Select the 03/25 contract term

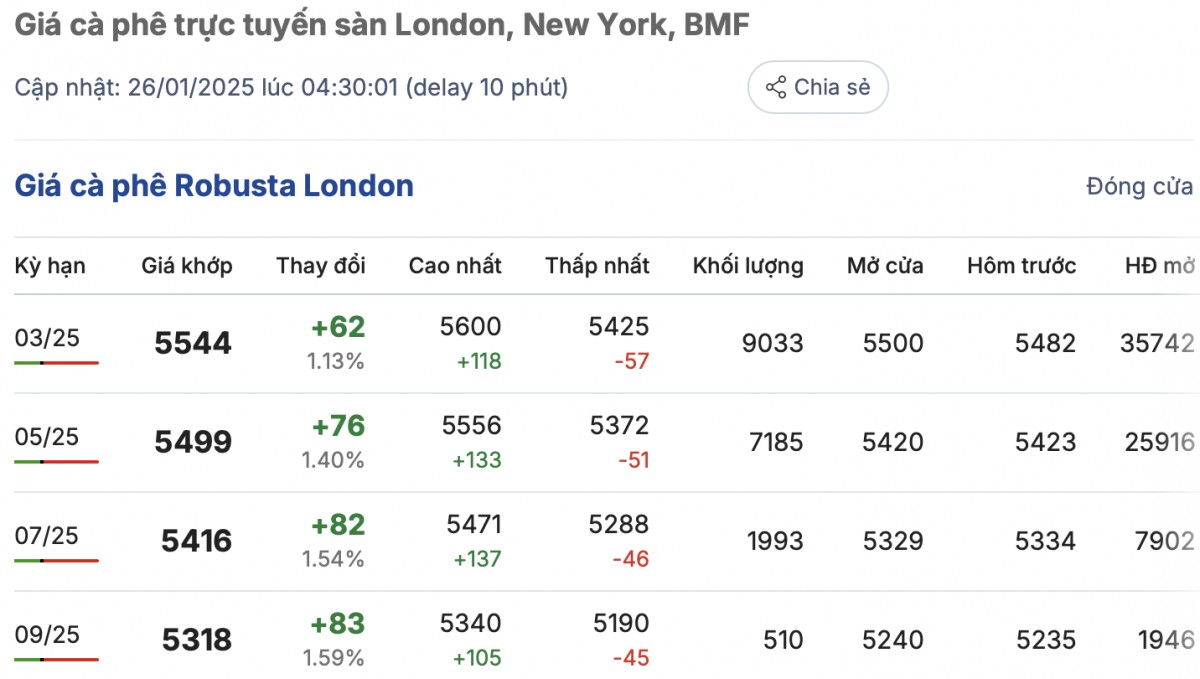tap(47, 338)
